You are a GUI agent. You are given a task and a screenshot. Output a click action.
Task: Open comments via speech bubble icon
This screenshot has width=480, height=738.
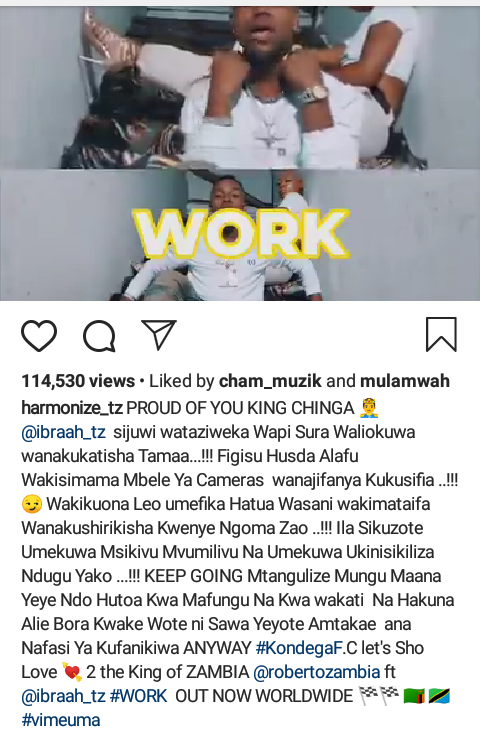point(99,336)
